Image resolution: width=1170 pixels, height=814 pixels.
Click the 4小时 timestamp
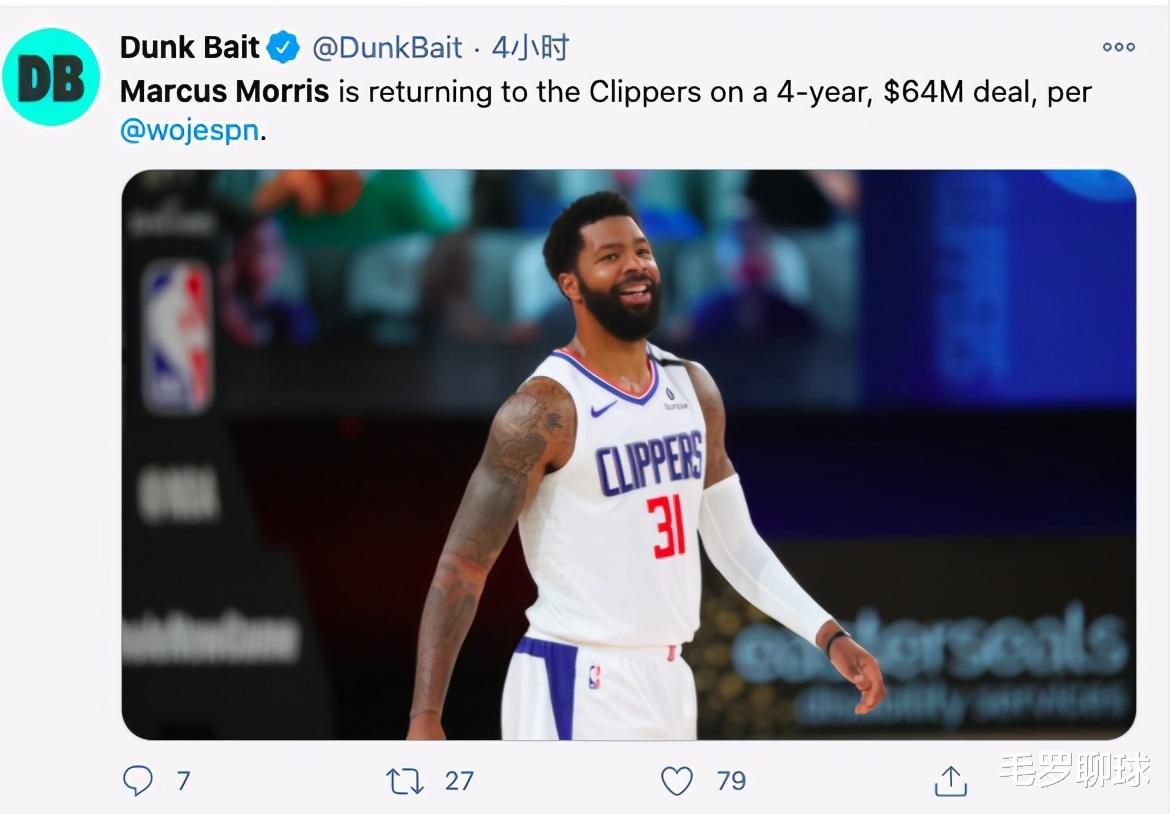[x=531, y=48]
